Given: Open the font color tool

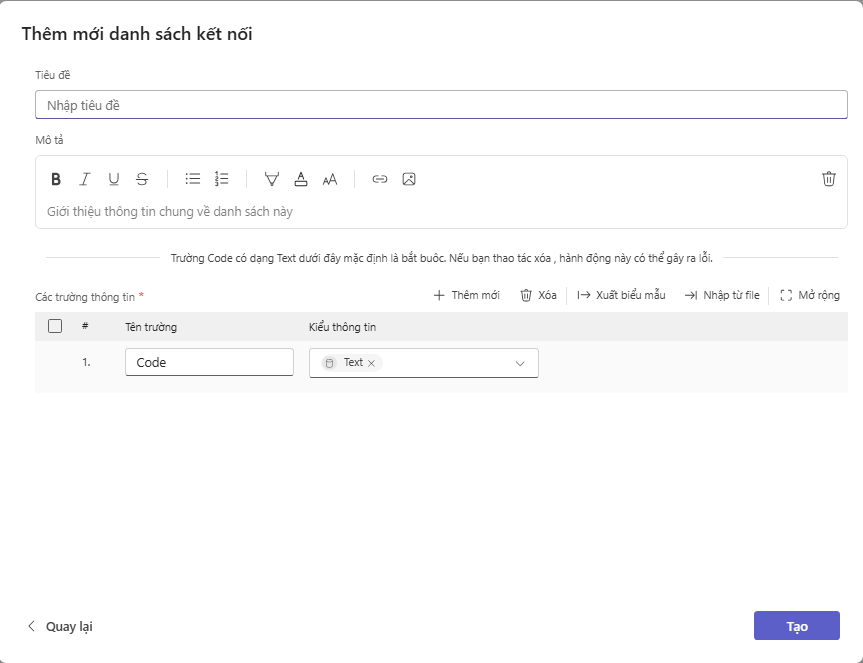Looking at the screenshot, I should pyautogui.click(x=301, y=179).
